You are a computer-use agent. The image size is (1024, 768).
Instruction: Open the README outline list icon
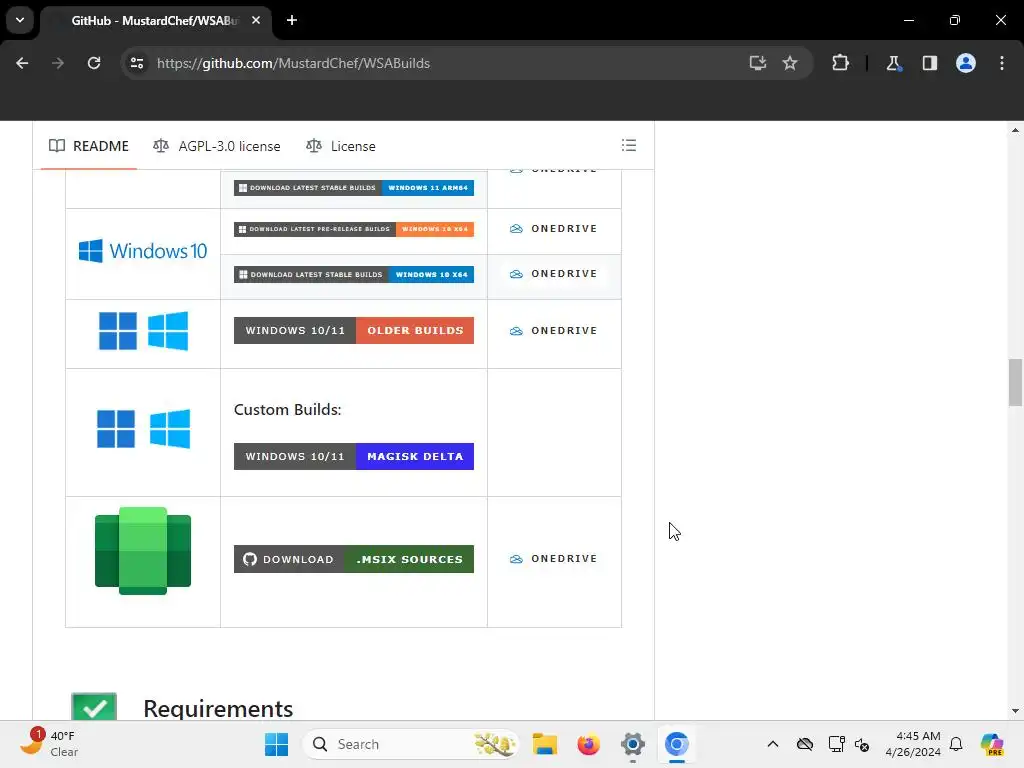[629, 146]
